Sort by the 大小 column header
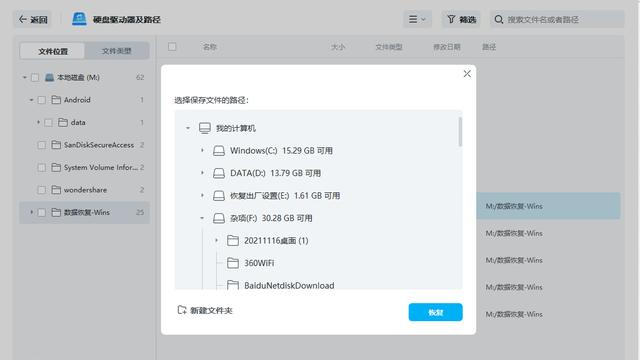The height and width of the screenshot is (360, 640). (x=338, y=47)
